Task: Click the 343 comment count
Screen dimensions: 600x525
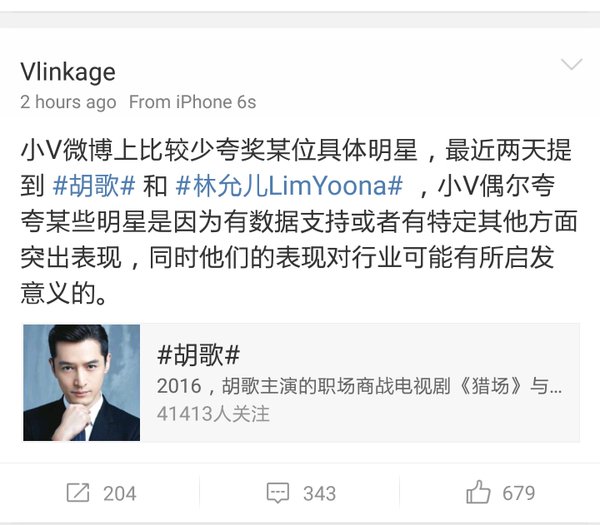Action: [320, 493]
